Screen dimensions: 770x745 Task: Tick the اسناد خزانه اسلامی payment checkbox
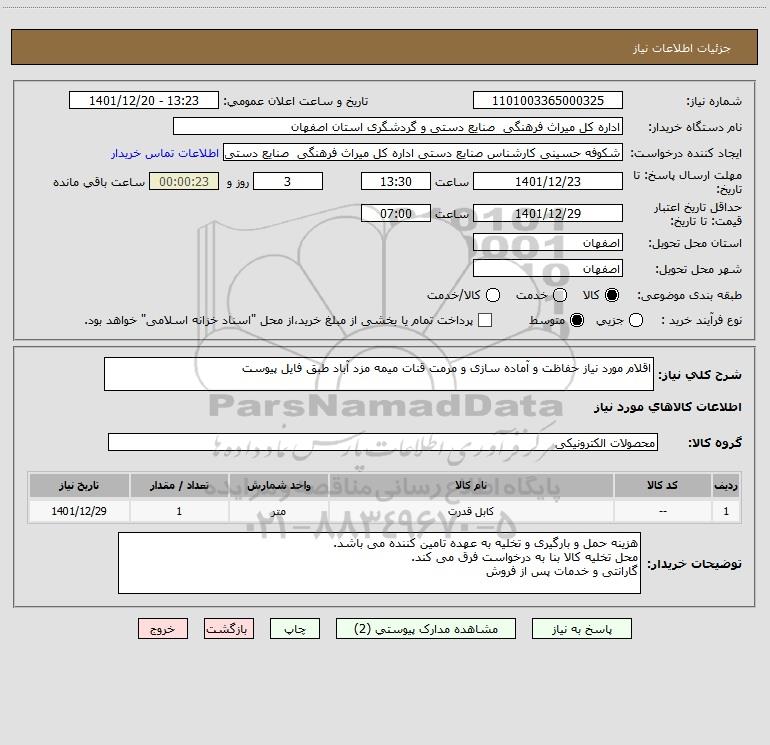(x=485, y=320)
